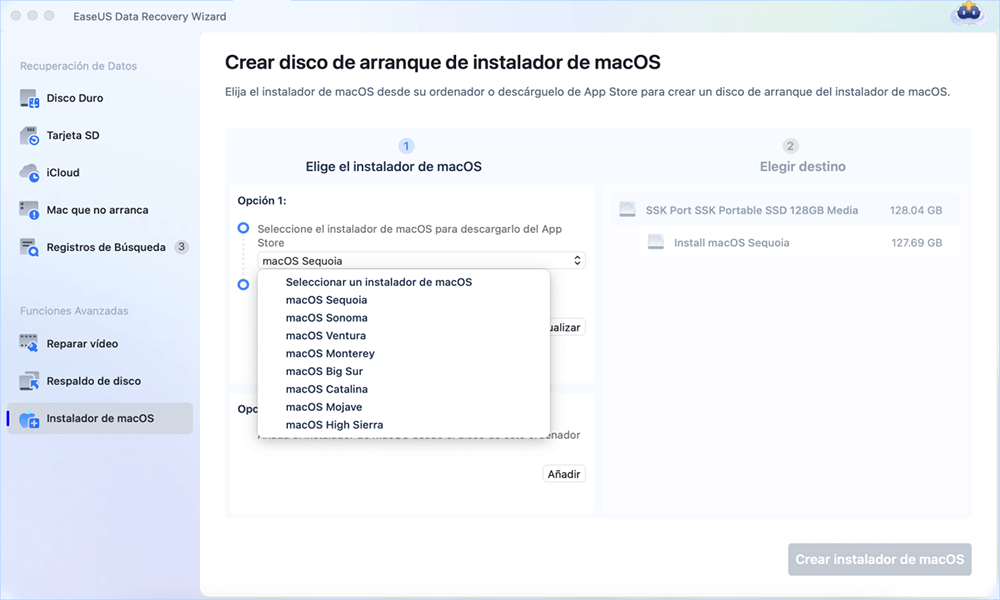Click the Tarjeta SD card icon
Viewport: 1000px width, 600px height.
(x=29, y=135)
